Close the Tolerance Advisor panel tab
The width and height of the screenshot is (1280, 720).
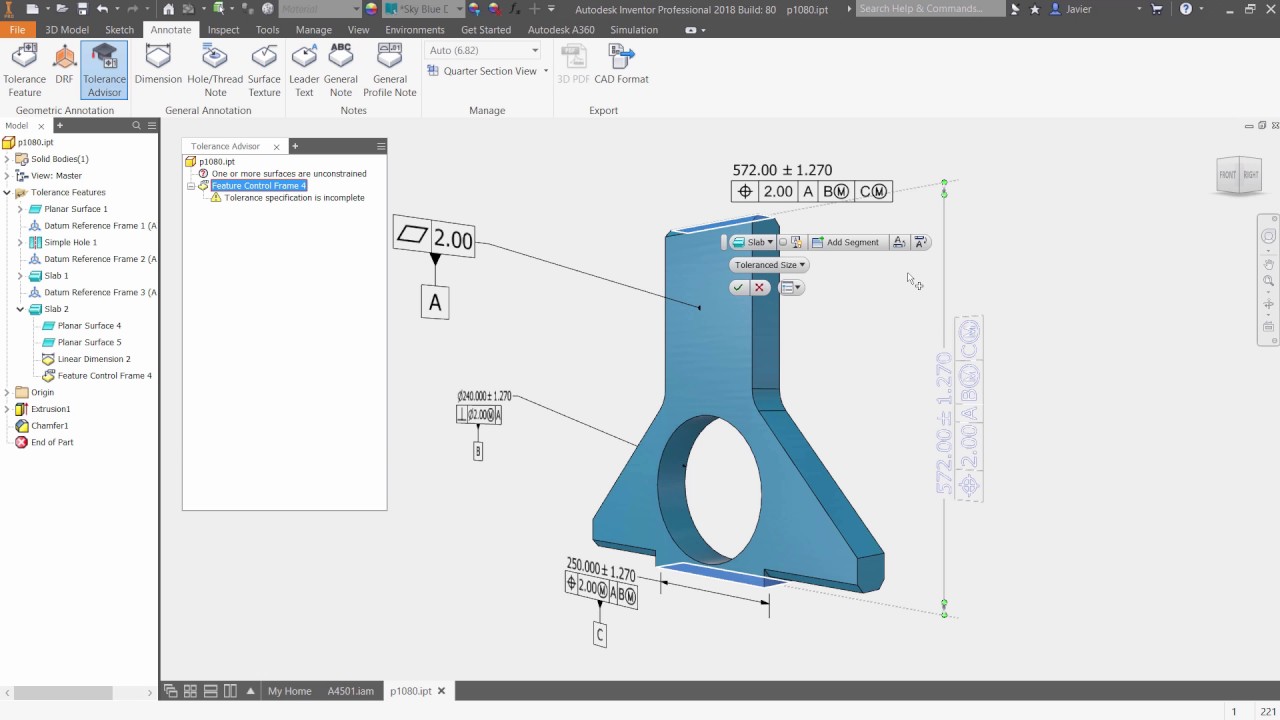click(277, 147)
